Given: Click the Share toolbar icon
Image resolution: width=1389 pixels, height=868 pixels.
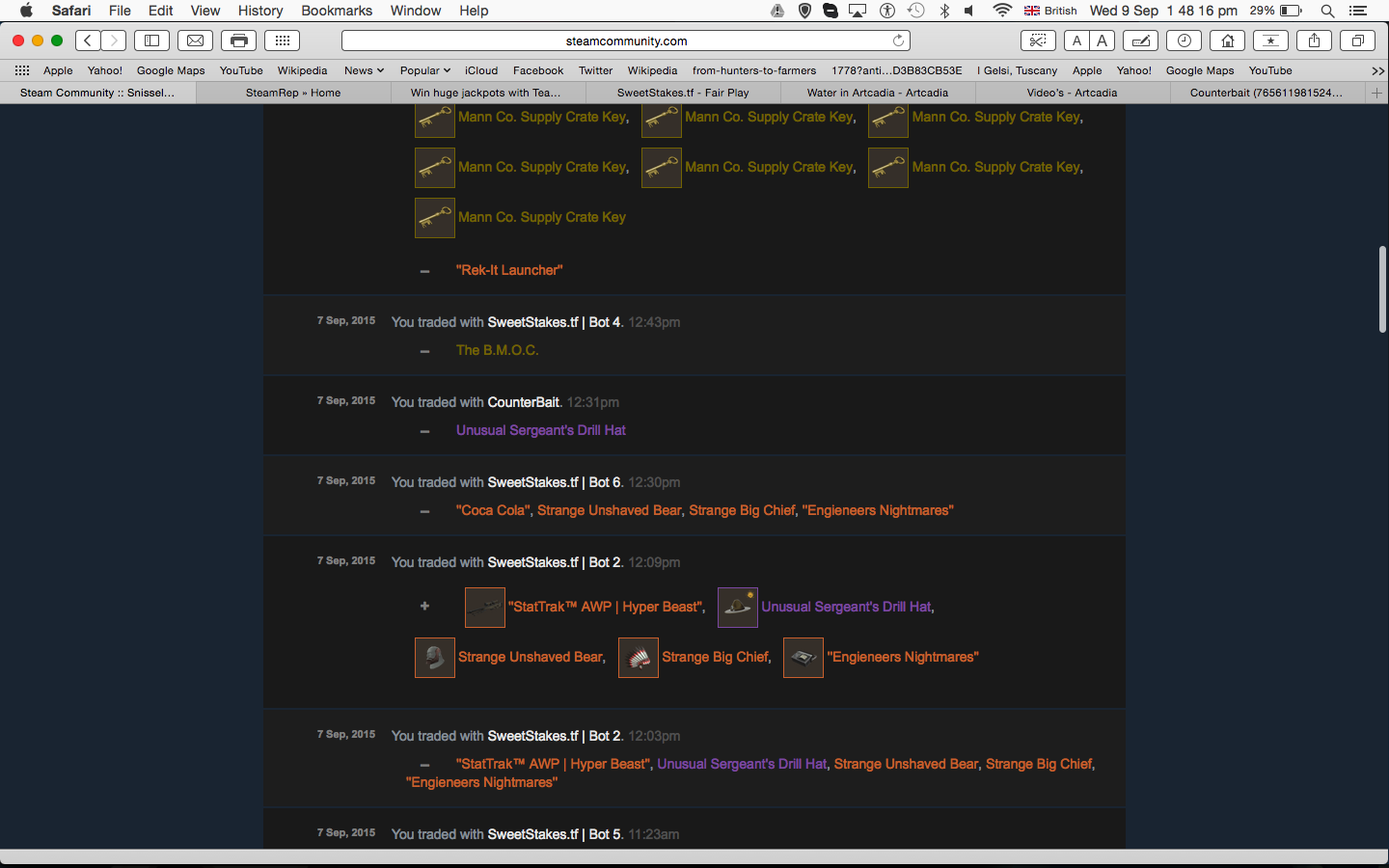Looking at the screenshot, I should coord(1314,41).
